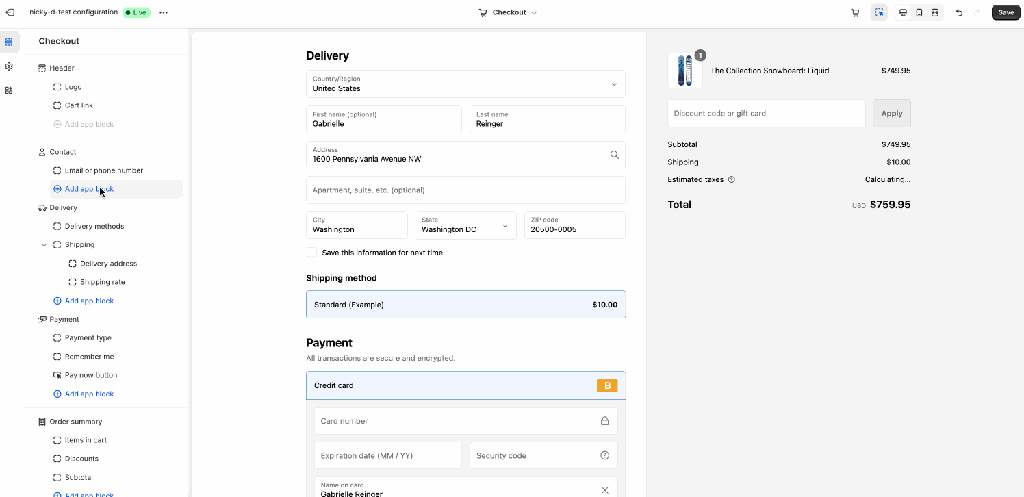Viewport: 1024px width, 497px height.
Task: Select the Credit card payment option
Action: (x=465, y=385)
